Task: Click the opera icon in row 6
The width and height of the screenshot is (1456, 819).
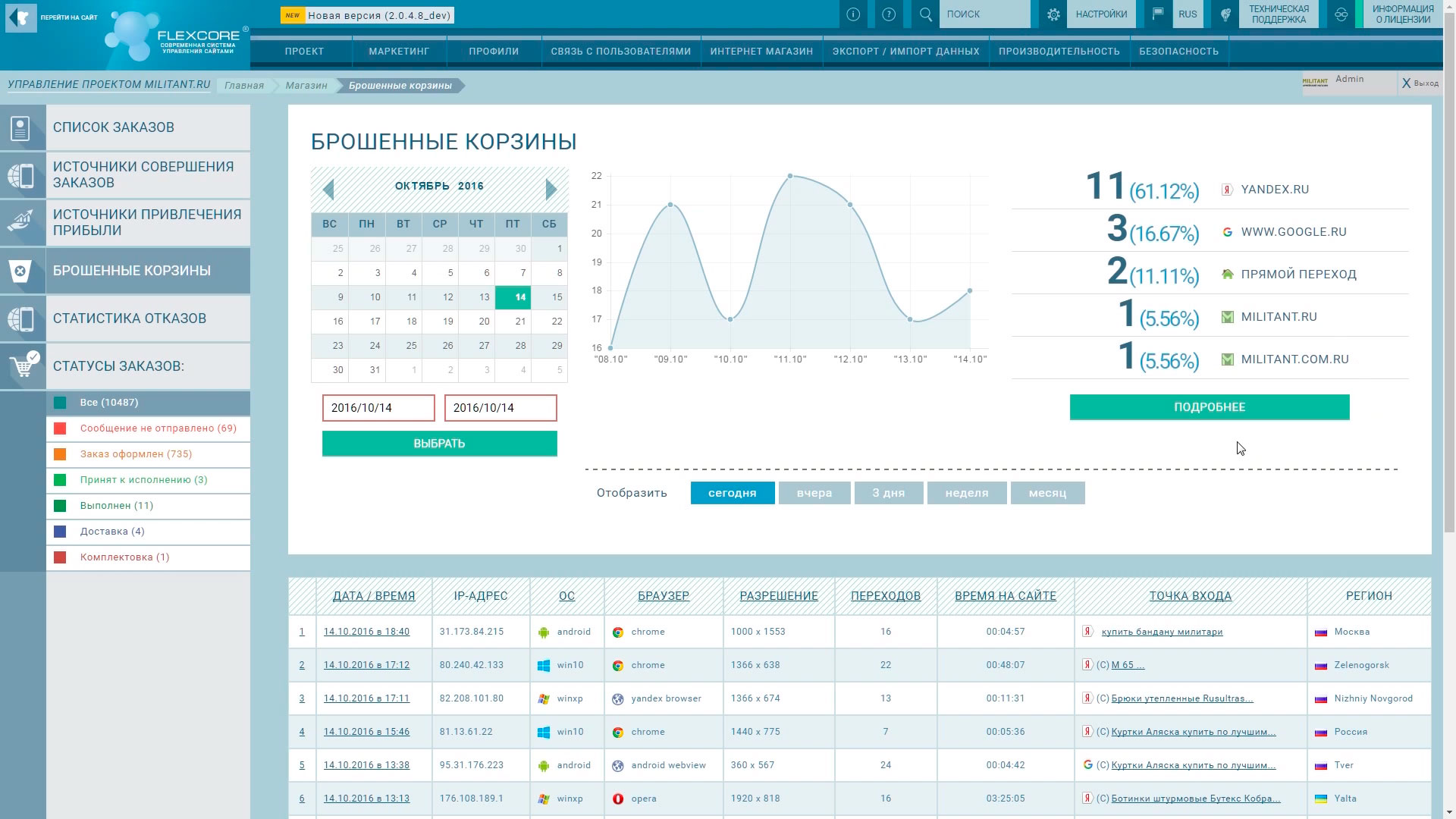Action: 618,799
